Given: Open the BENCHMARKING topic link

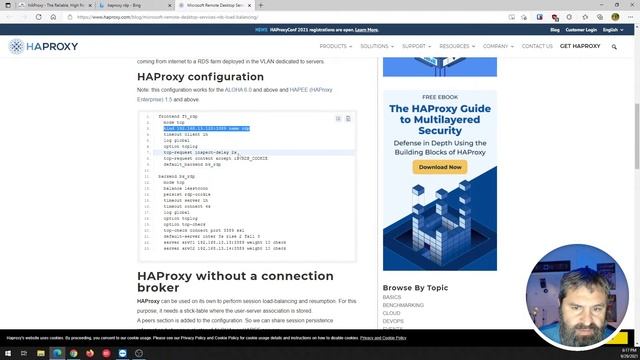Looking at the screenshot, I should 403,305.
